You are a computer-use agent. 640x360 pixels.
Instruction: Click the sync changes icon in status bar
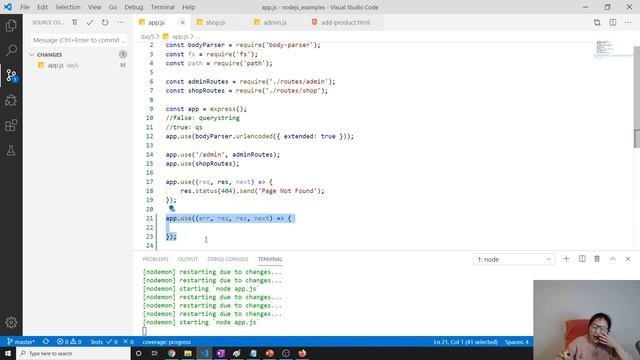46,342
